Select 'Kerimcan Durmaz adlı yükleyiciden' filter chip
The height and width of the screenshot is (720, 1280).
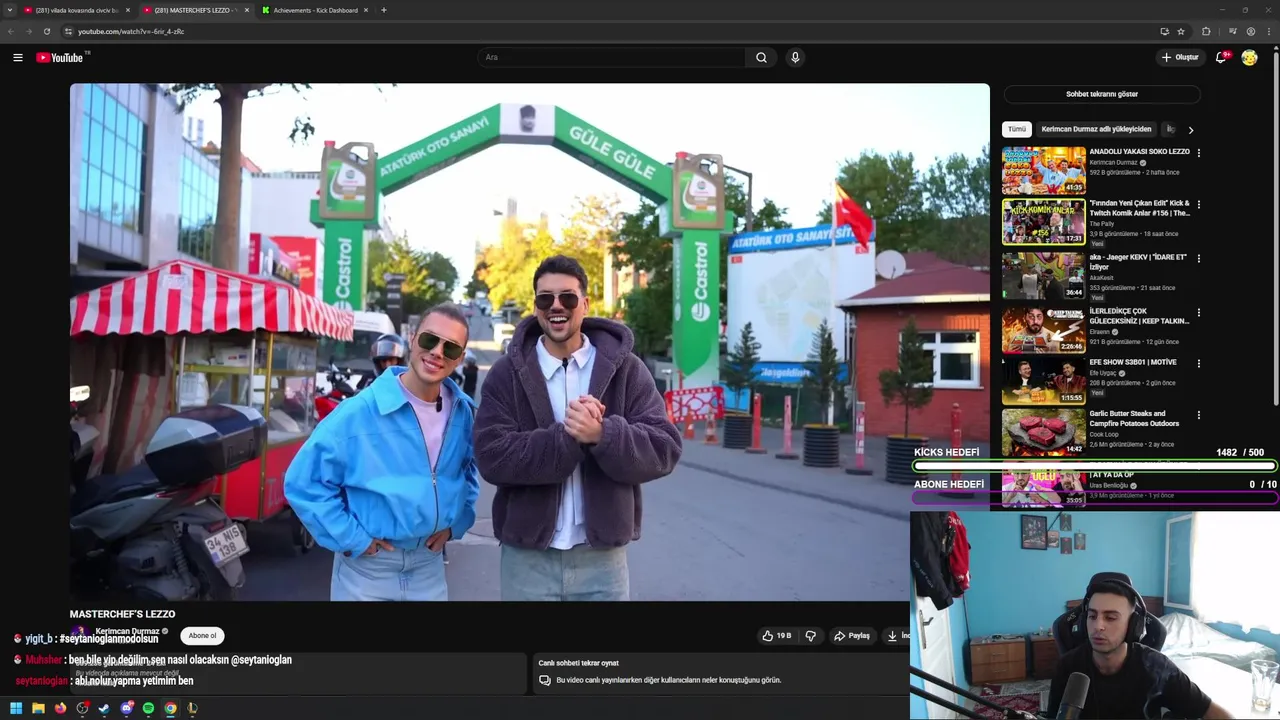(x=1096, y=129)
